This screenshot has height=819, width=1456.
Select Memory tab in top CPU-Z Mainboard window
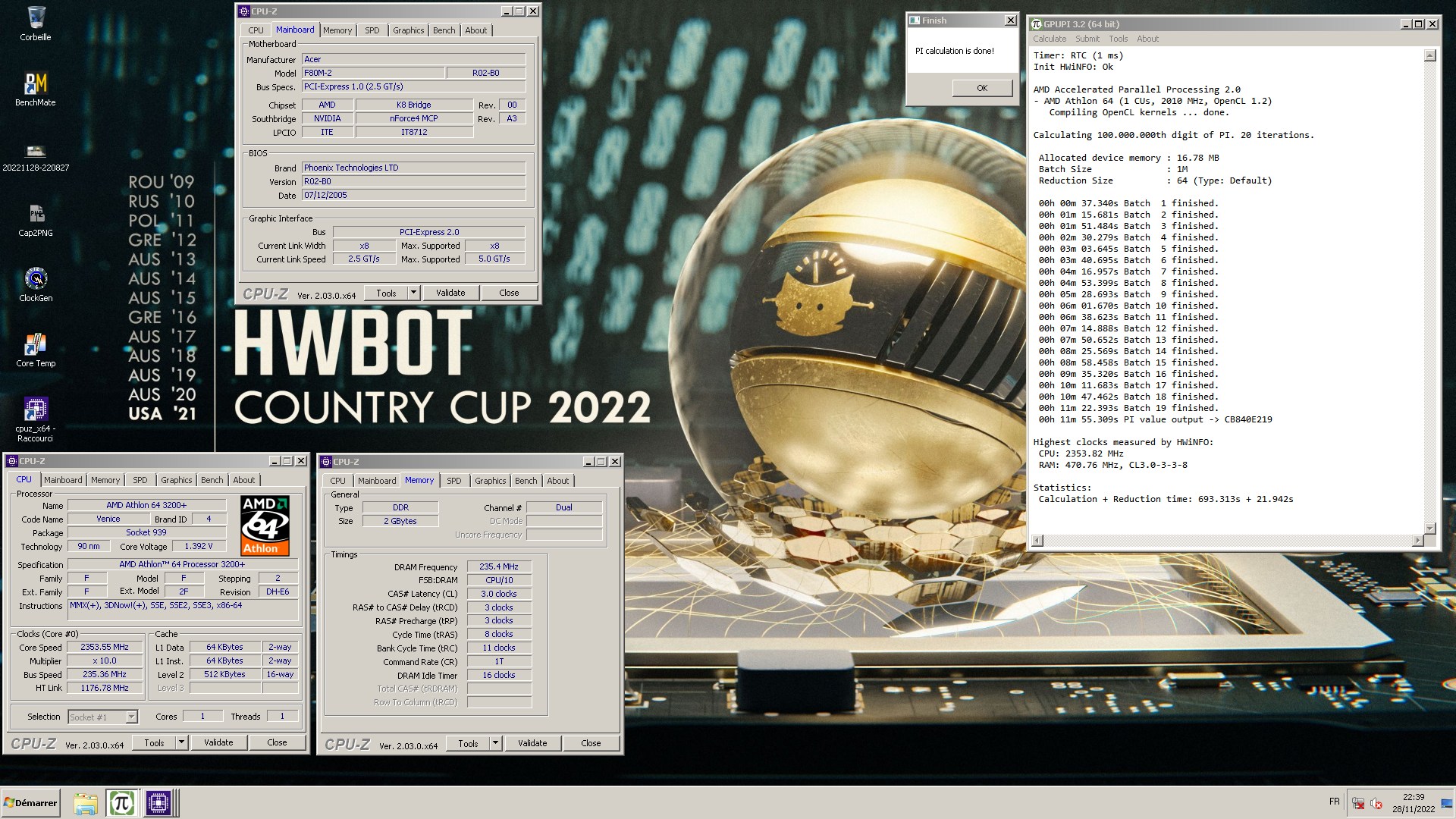[x=337, y=30]
